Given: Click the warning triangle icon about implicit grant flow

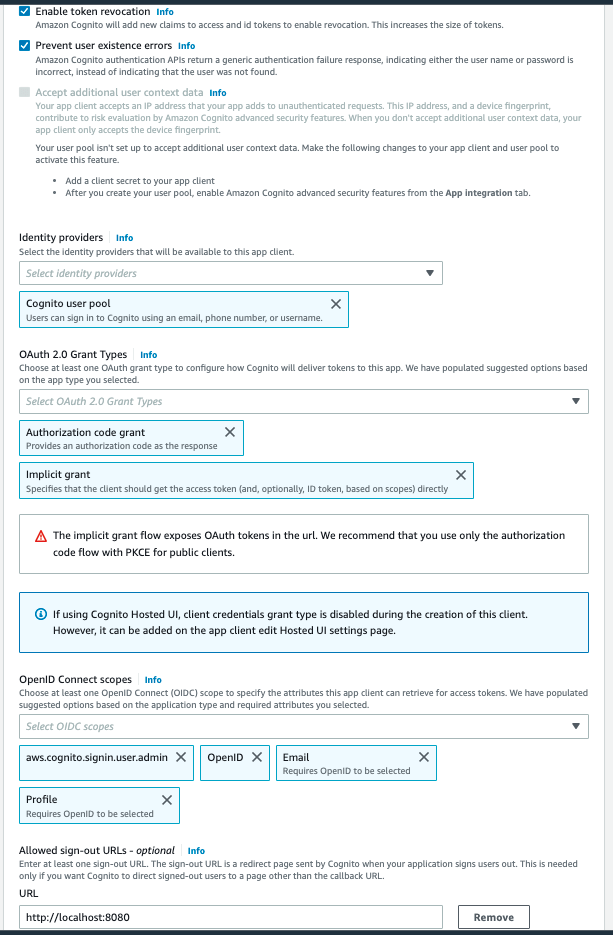Looking at the screenshot, I should click(40, 535).
